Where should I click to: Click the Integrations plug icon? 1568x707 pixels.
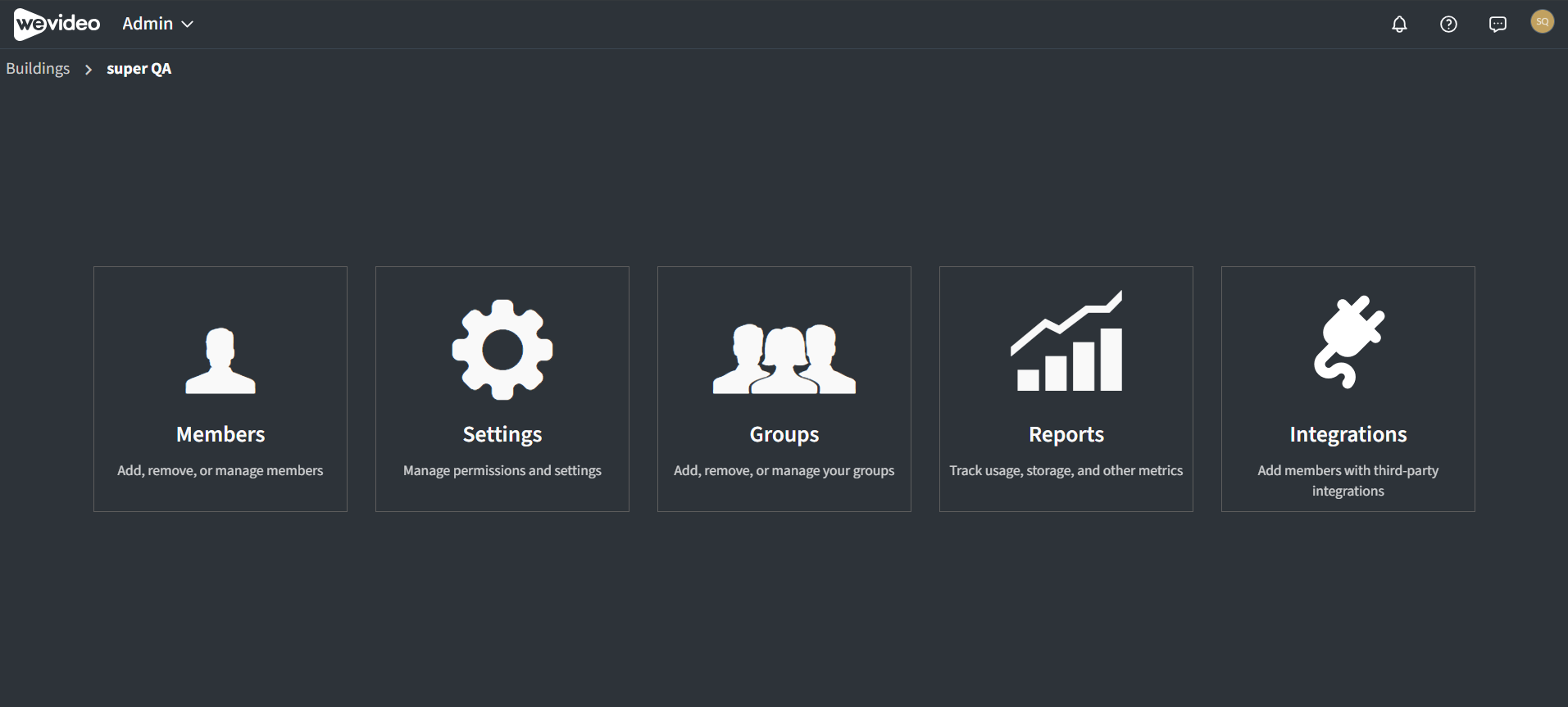point(1348,342)
